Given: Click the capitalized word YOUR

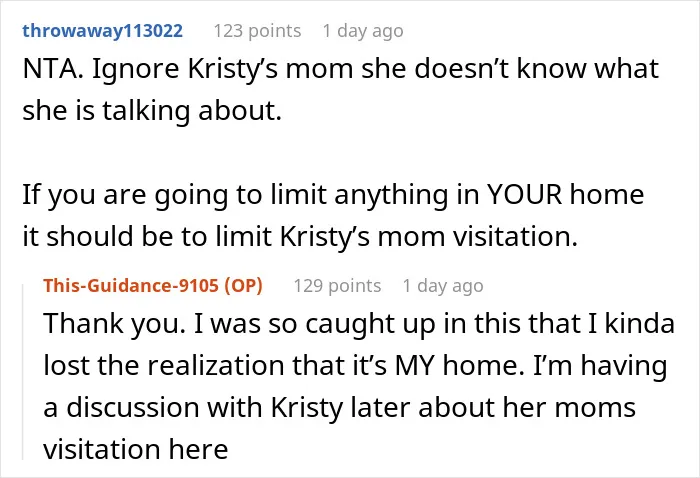Looking at the screenshot, I should click(x=525, y=195).
